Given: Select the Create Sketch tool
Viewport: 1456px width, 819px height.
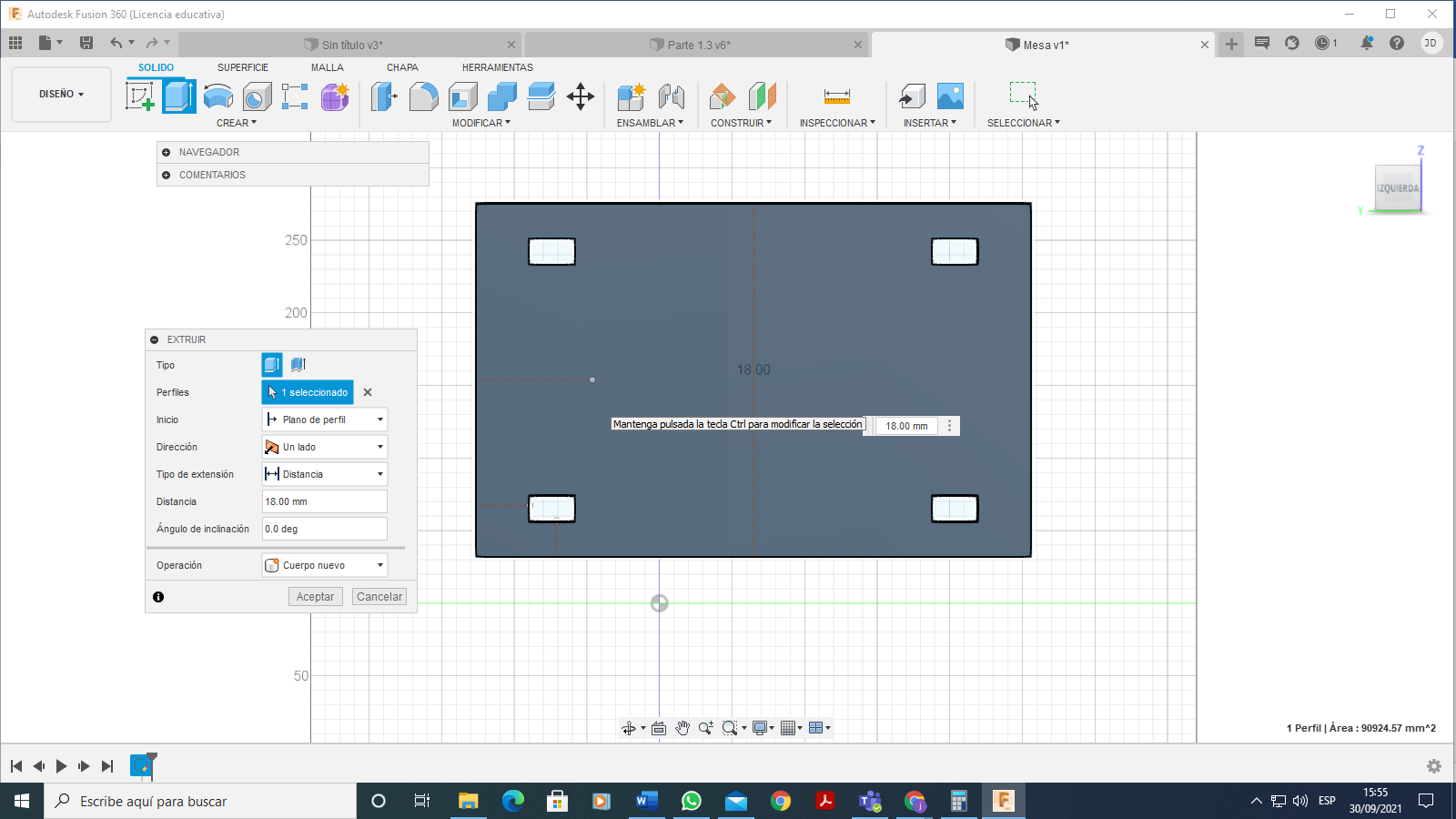Looking at the screenshot, I should click(x=140, y=96).
